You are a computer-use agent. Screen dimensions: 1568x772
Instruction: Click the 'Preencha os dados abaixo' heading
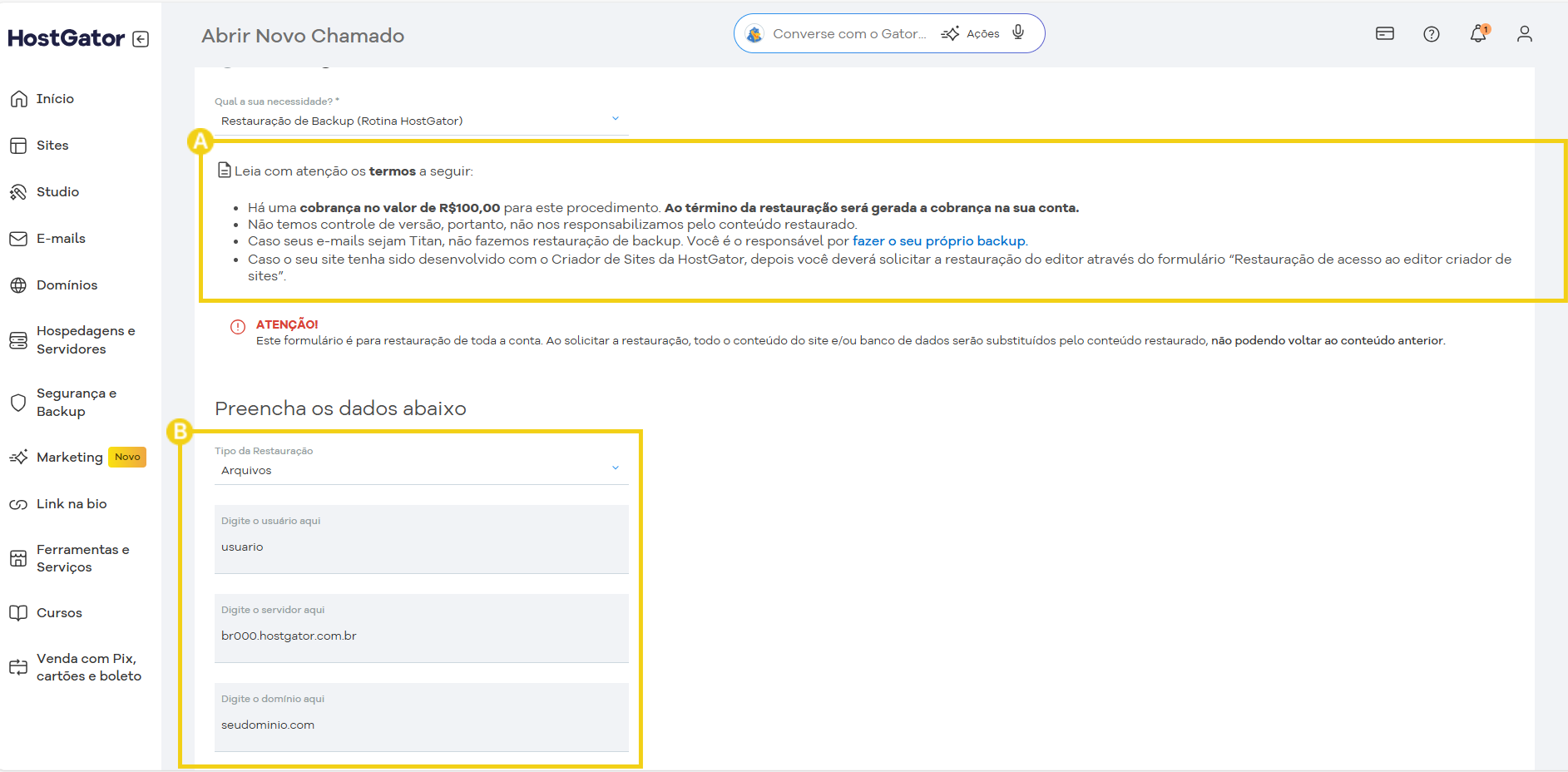click(340, 408)
